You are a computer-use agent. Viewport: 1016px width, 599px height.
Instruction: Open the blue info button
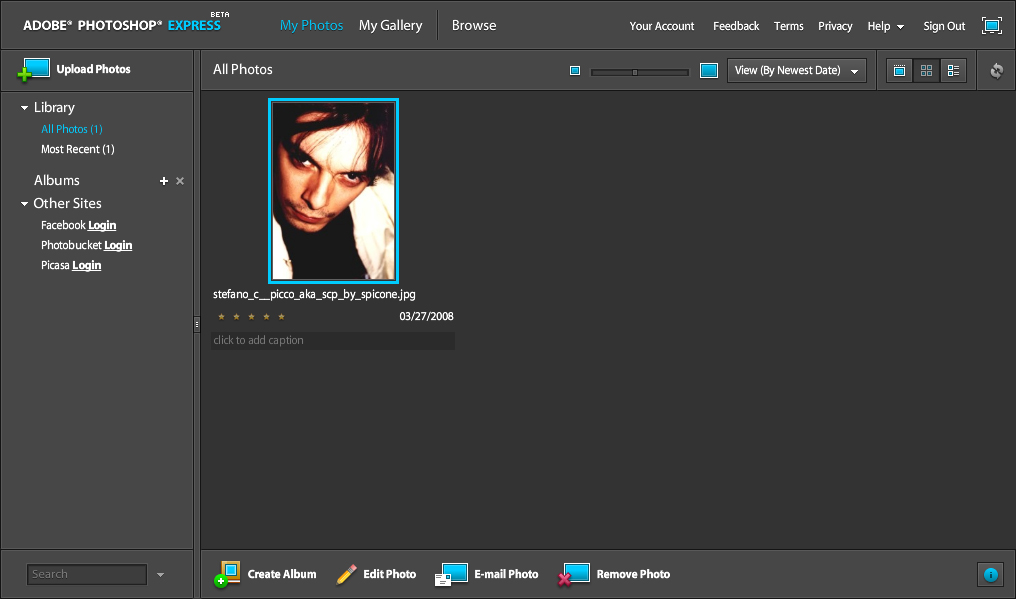click(990, 574)
